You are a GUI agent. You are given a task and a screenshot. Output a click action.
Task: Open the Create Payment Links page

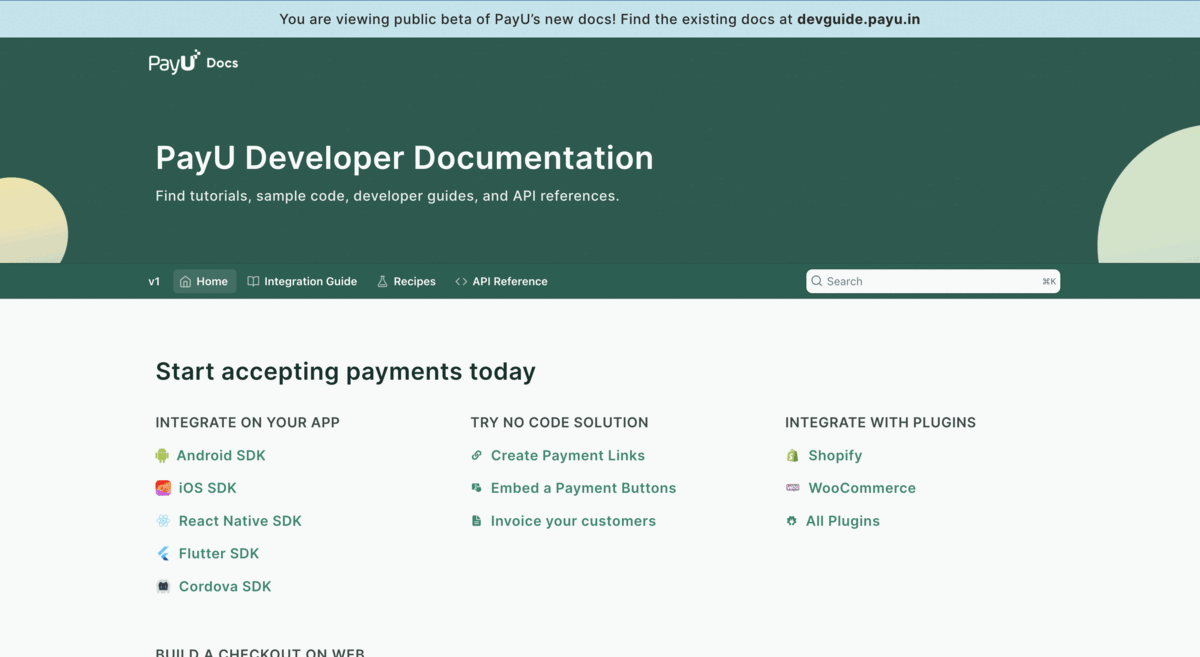coord(568,456)
